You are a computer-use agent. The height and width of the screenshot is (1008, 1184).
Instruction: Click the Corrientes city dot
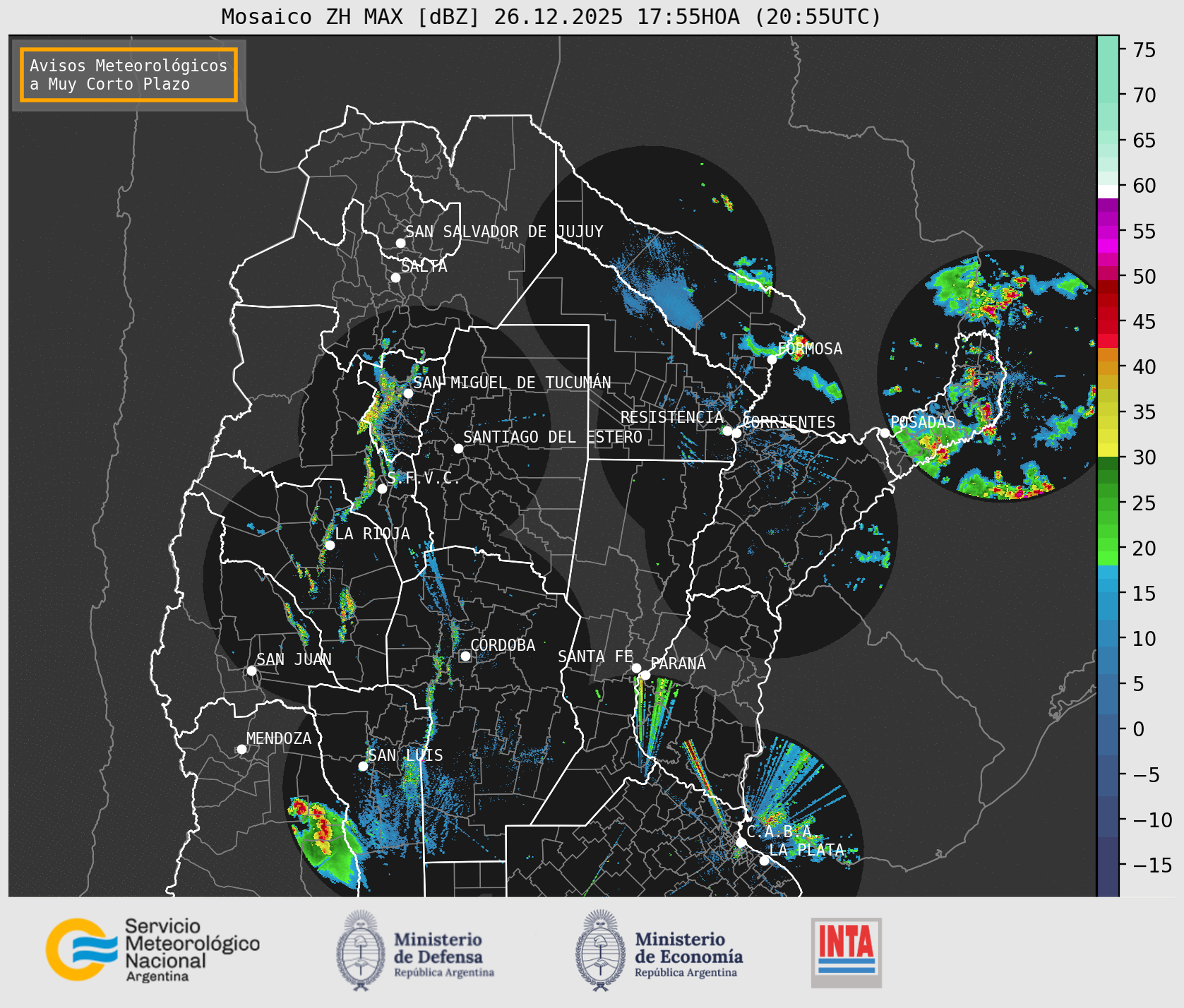point(736,433)
